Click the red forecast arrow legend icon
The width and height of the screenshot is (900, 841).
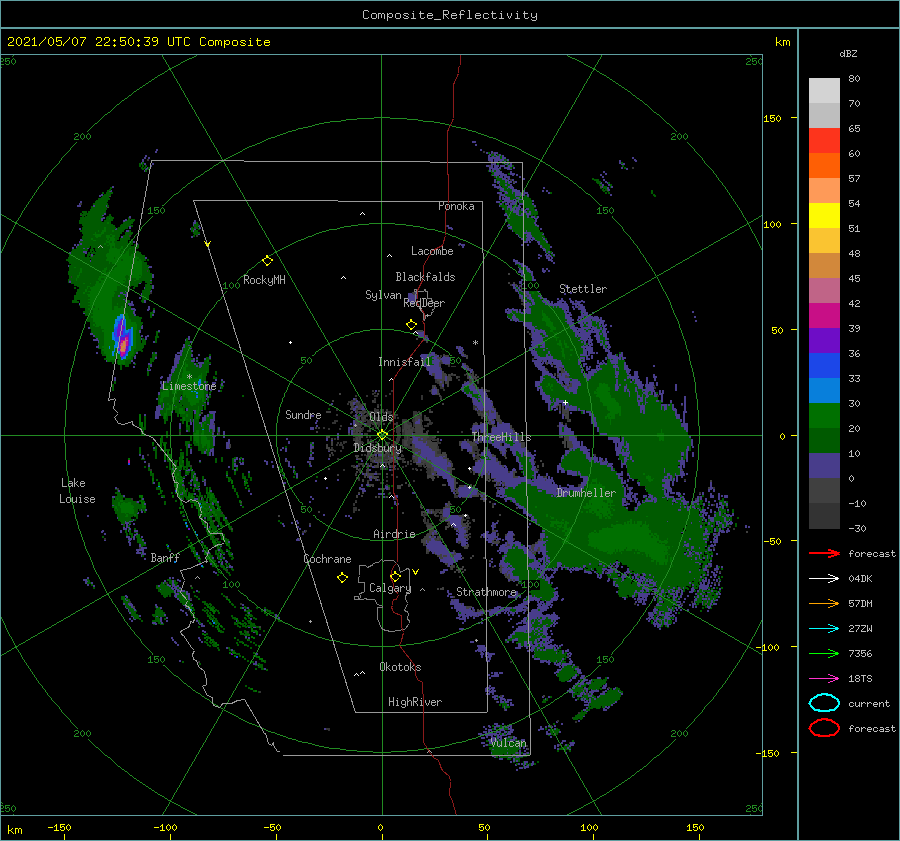click(x=824, y=553)
